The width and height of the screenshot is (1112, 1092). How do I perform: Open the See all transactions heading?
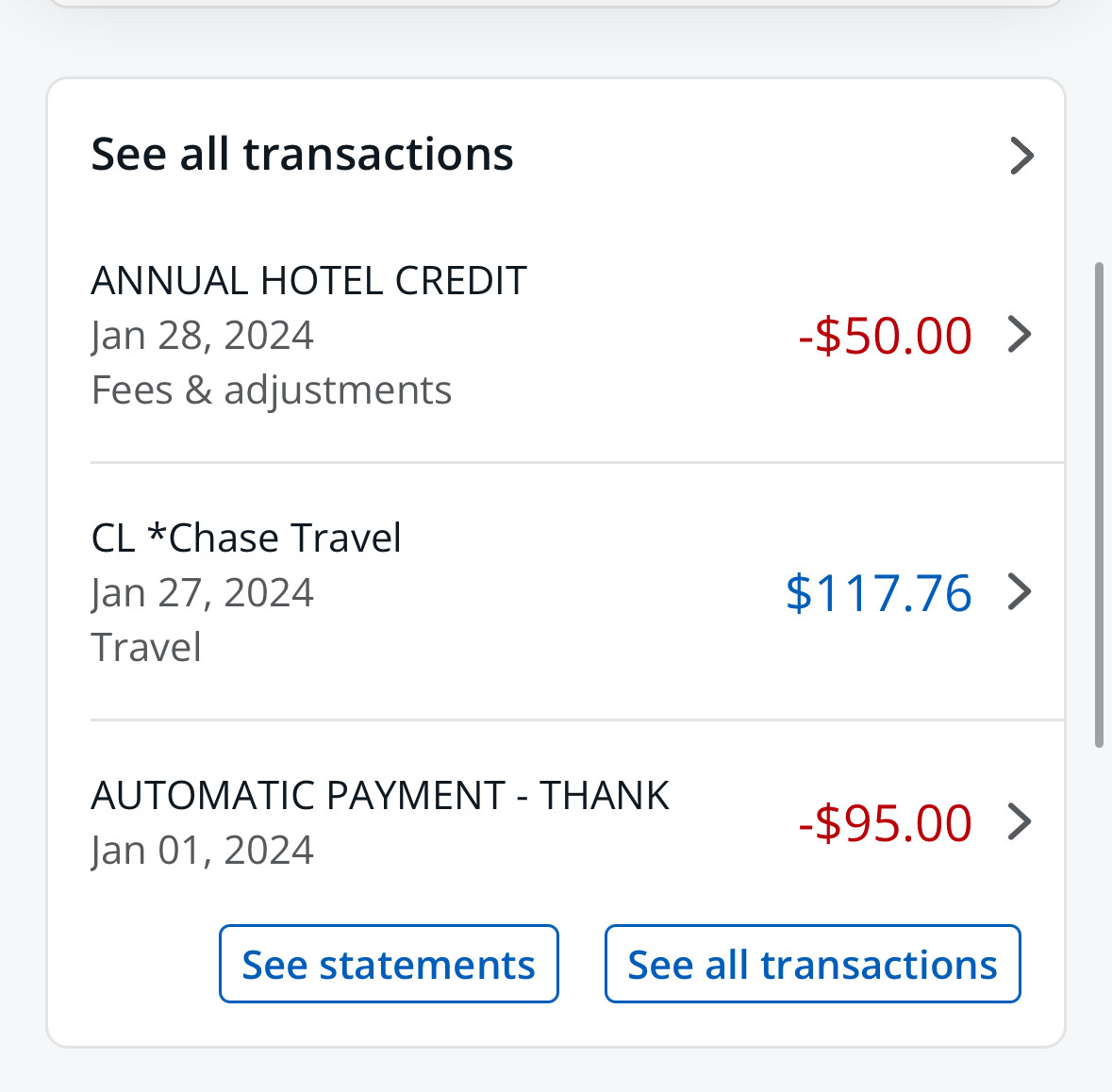(x=302, y=154)
